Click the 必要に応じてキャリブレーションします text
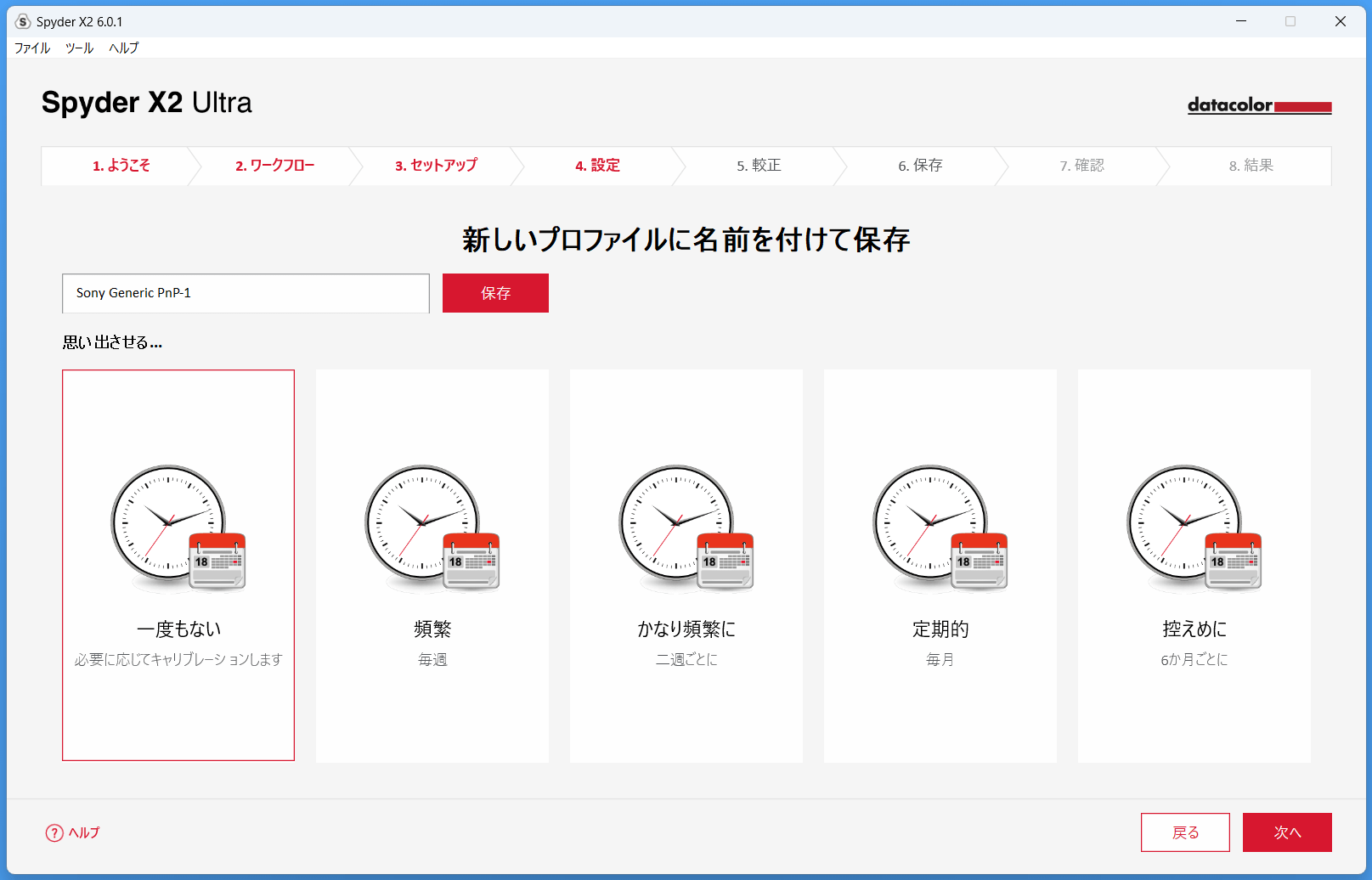1372x880 pixels. [178, 660]
